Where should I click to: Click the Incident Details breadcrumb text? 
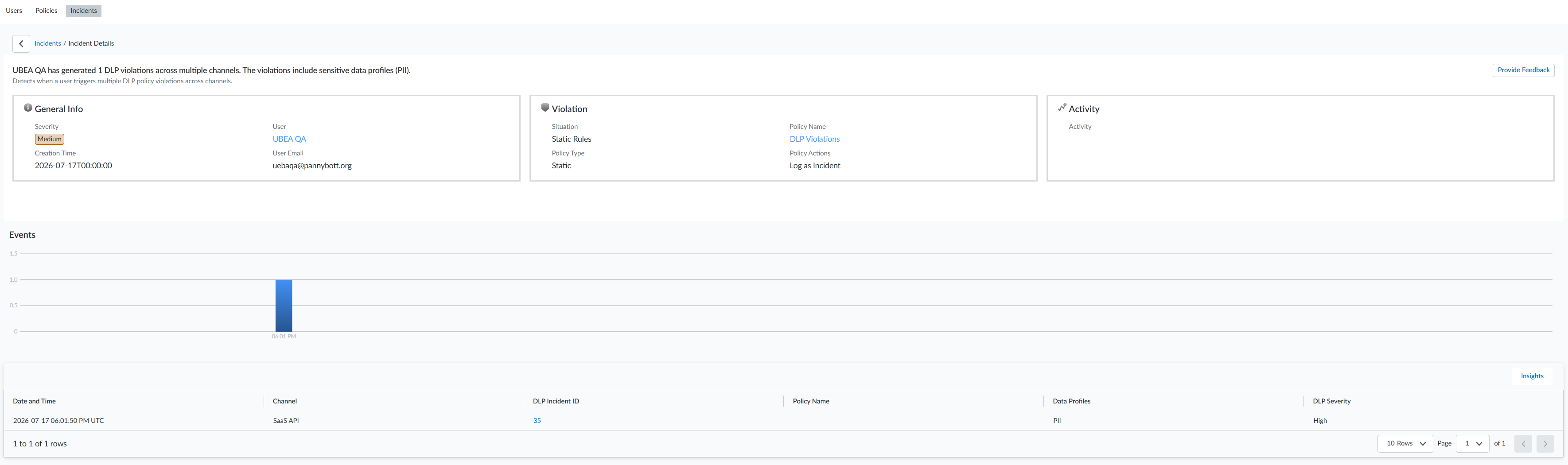[x=91, y=44]
